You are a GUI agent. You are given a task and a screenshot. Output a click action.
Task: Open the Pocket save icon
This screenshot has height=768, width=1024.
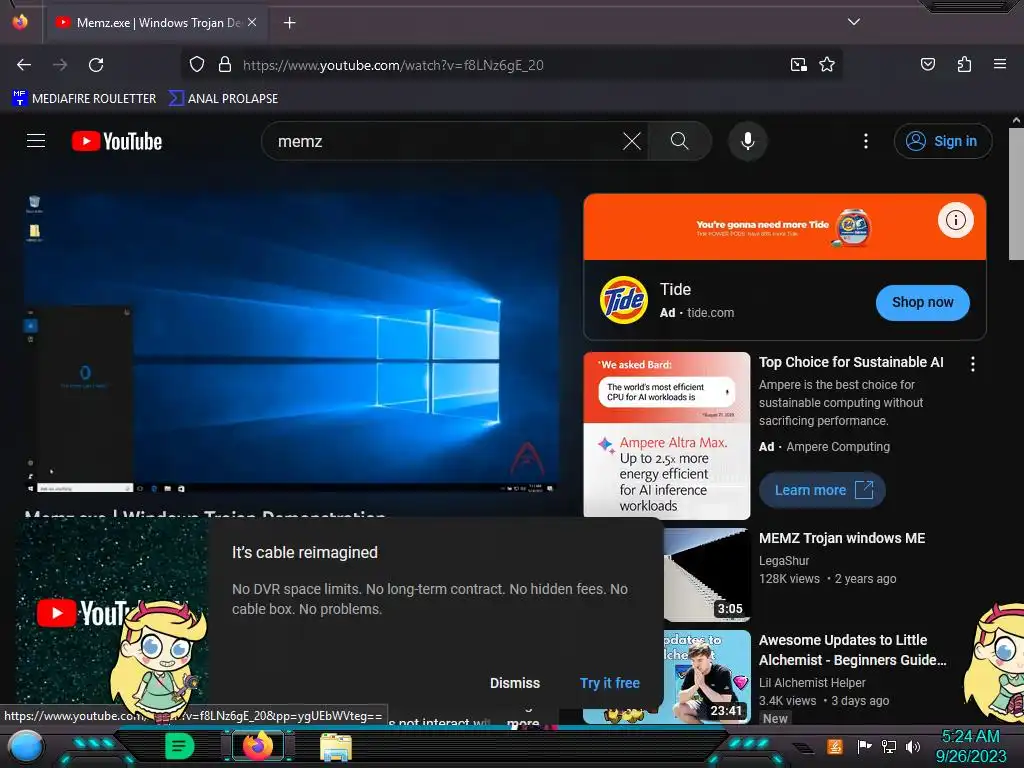927,64
